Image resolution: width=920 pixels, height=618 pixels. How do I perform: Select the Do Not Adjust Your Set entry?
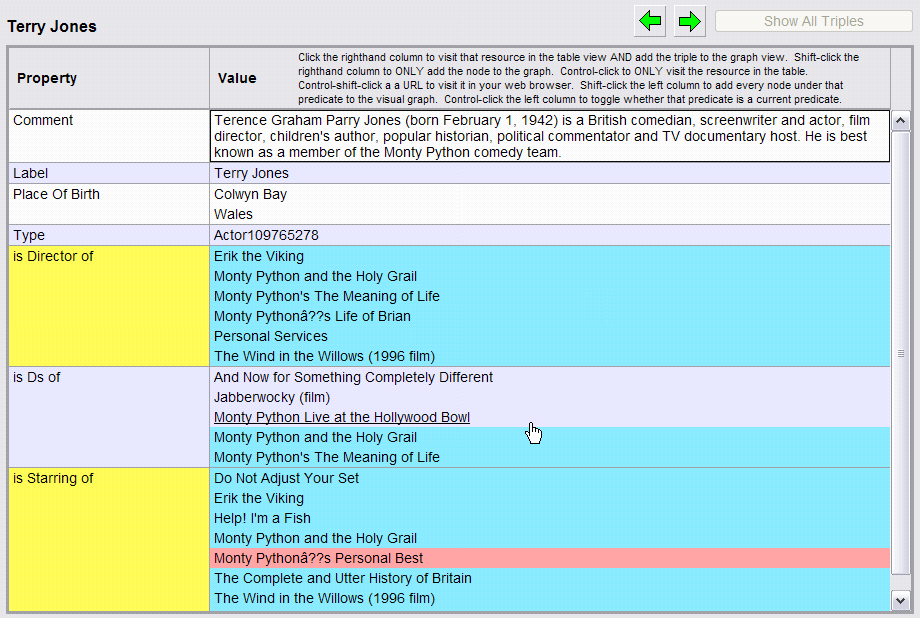point(286,478)
